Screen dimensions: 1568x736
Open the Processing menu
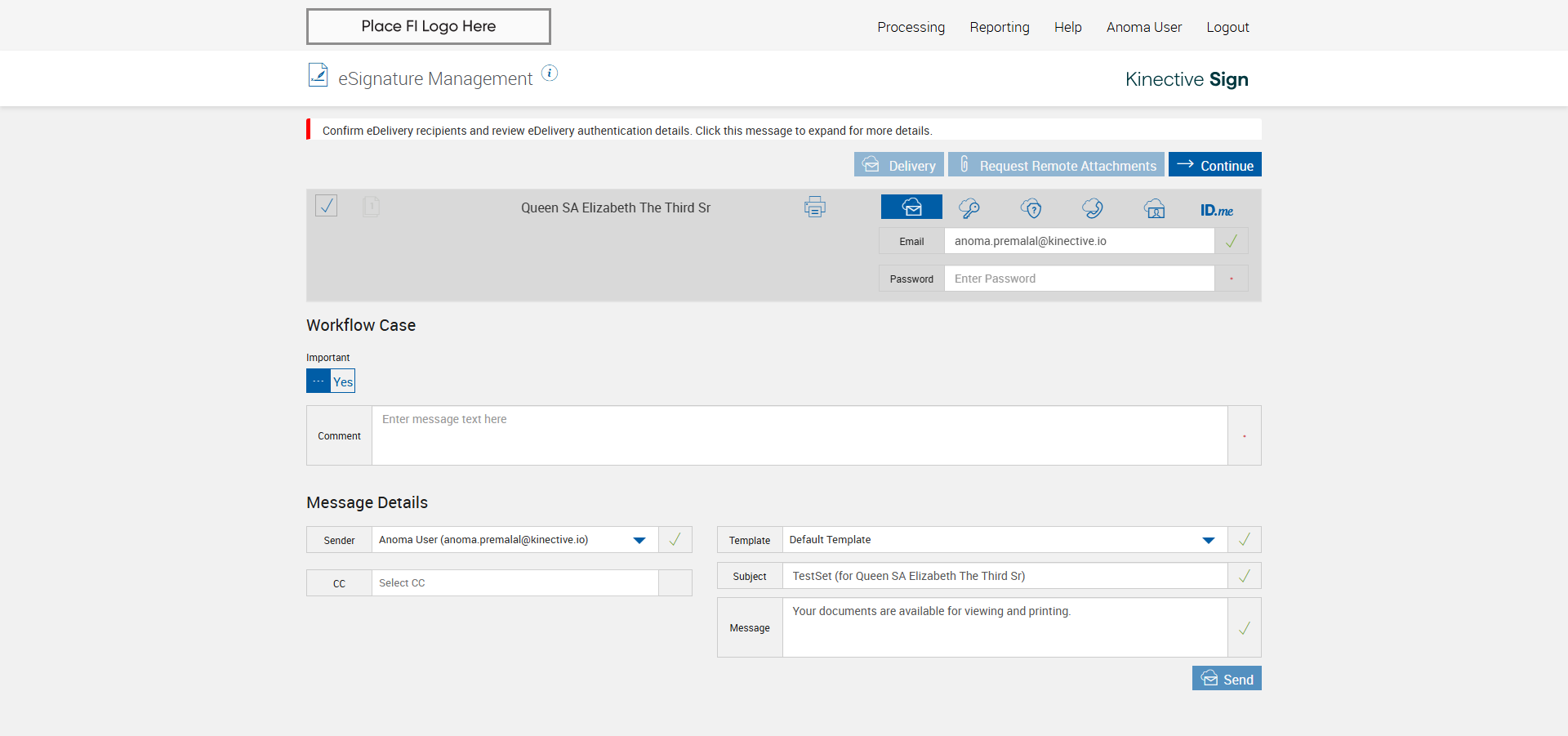(911, 27)
